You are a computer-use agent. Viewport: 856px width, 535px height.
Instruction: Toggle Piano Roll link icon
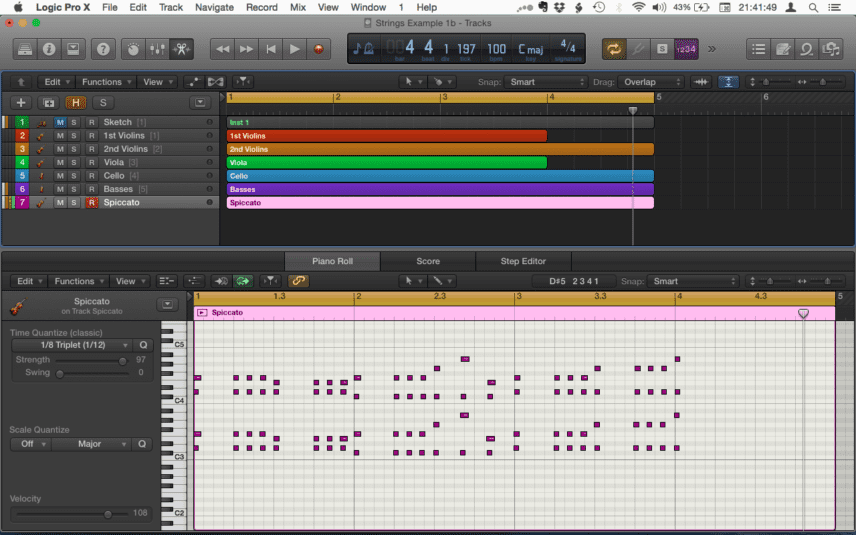(298, 281)
